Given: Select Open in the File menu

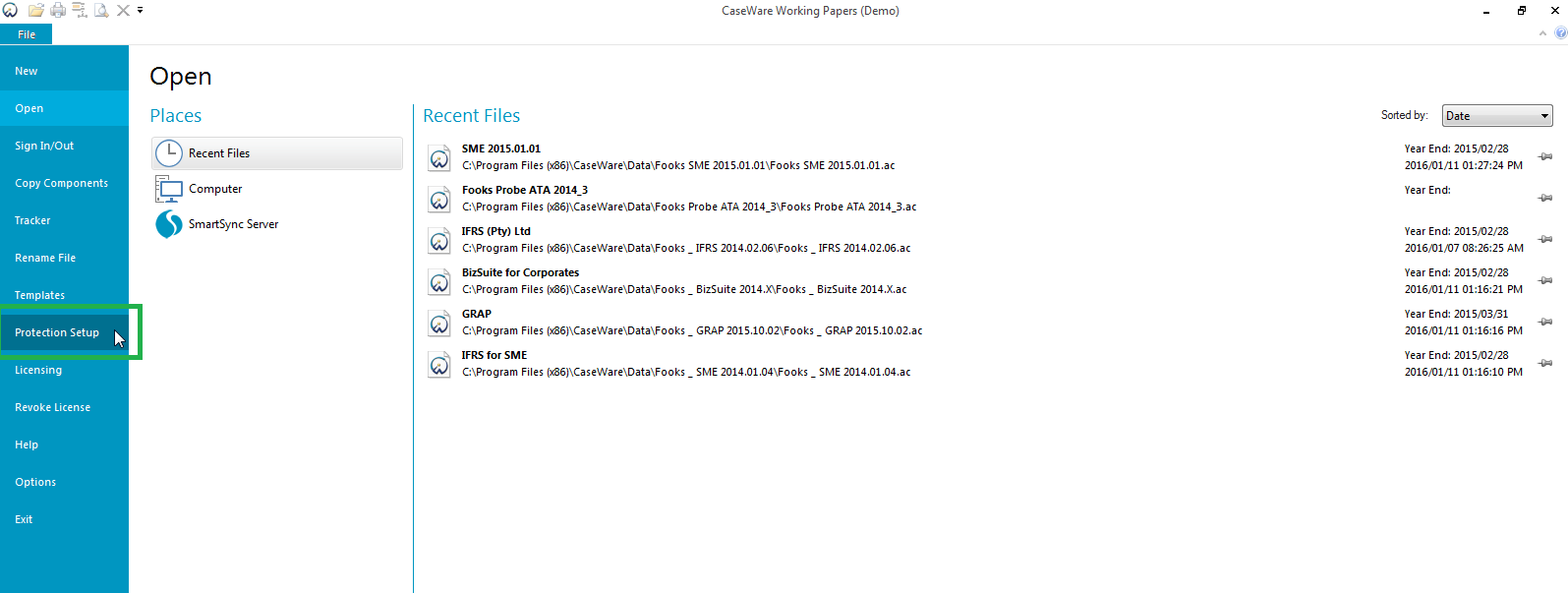Looking at the screenshot, I should [x=64, y=108].
